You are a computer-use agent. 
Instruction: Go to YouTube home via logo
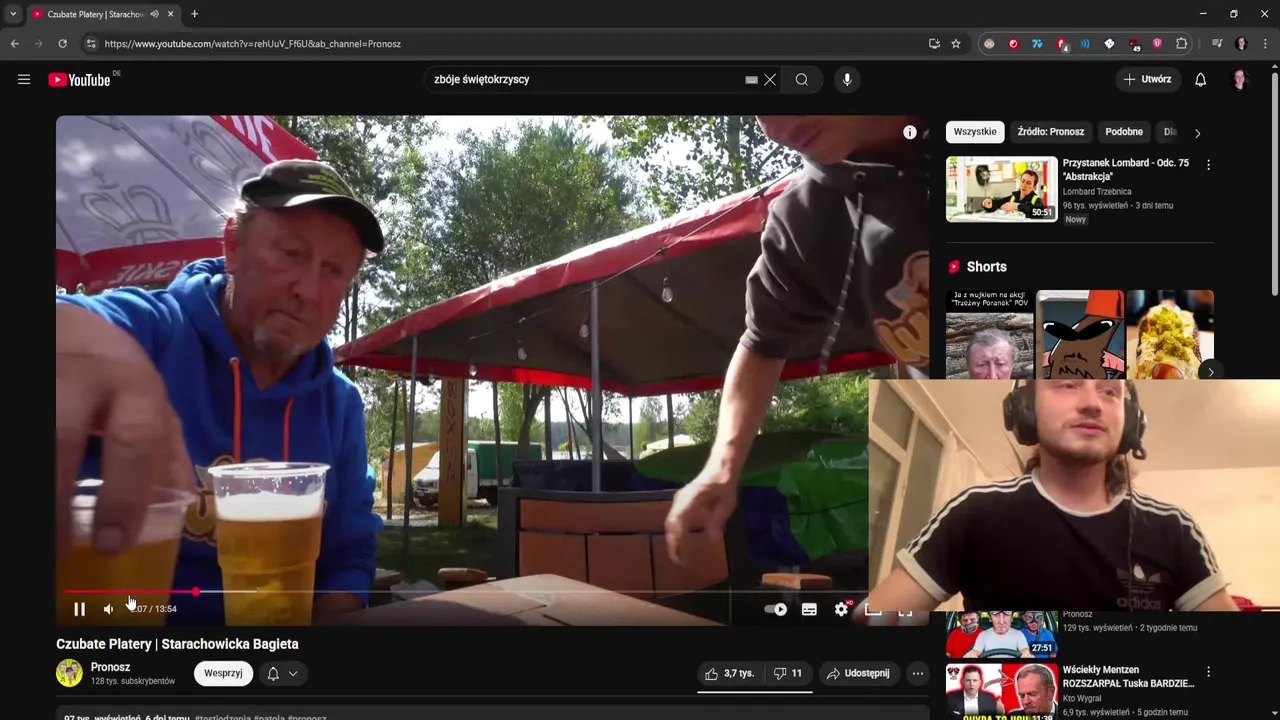[80, 80]
